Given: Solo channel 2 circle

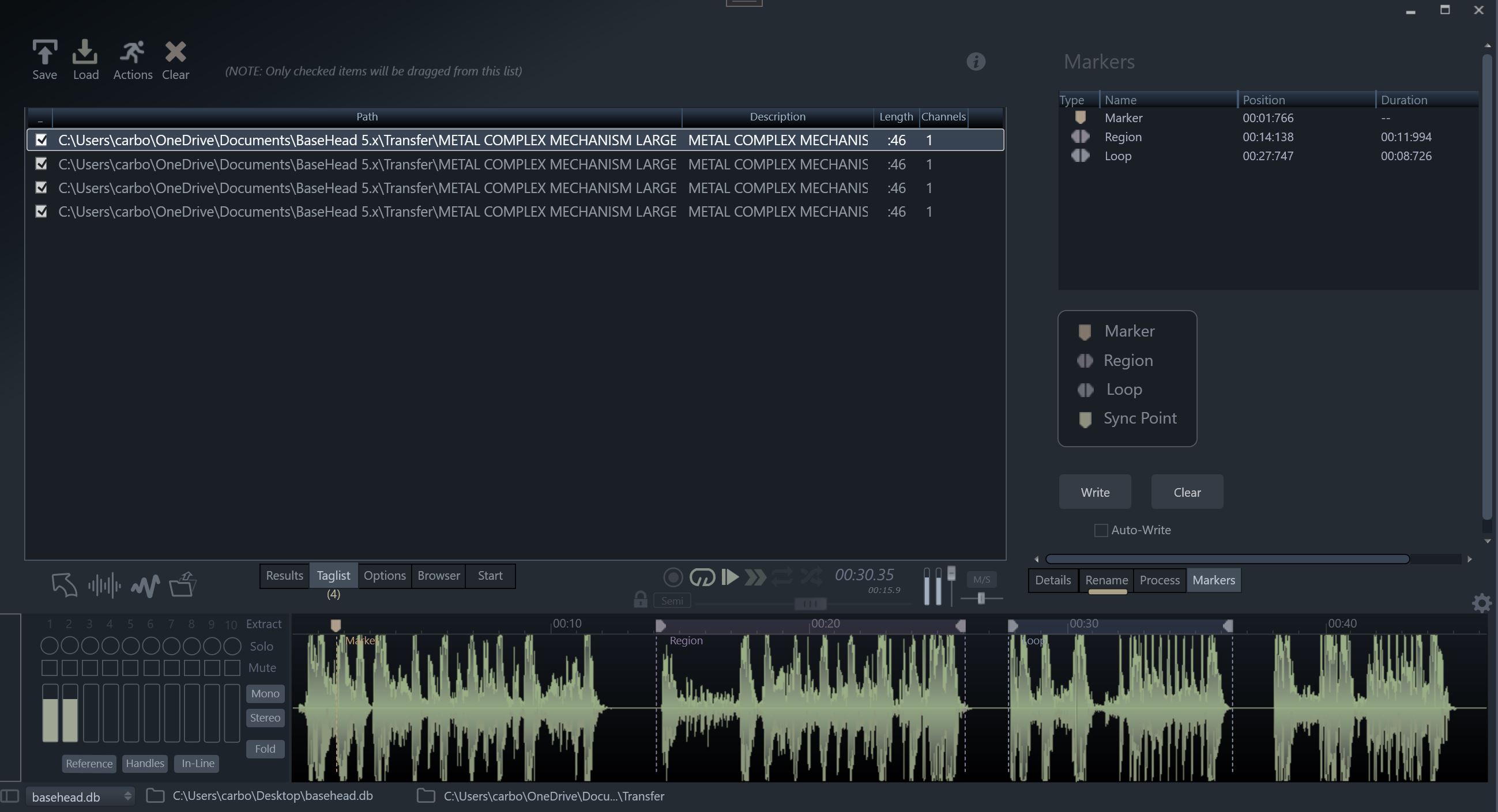Looking at the screenshot, I should point(70,645).
